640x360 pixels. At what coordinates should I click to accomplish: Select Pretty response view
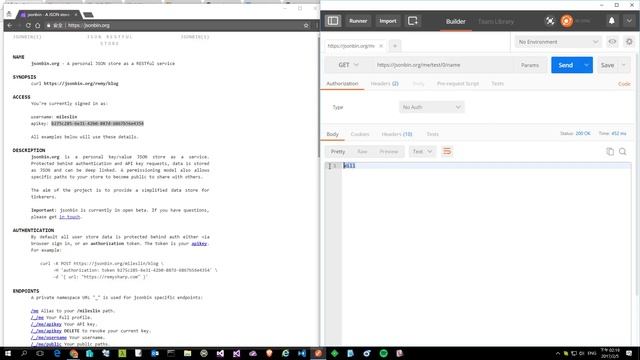[338, 151]
